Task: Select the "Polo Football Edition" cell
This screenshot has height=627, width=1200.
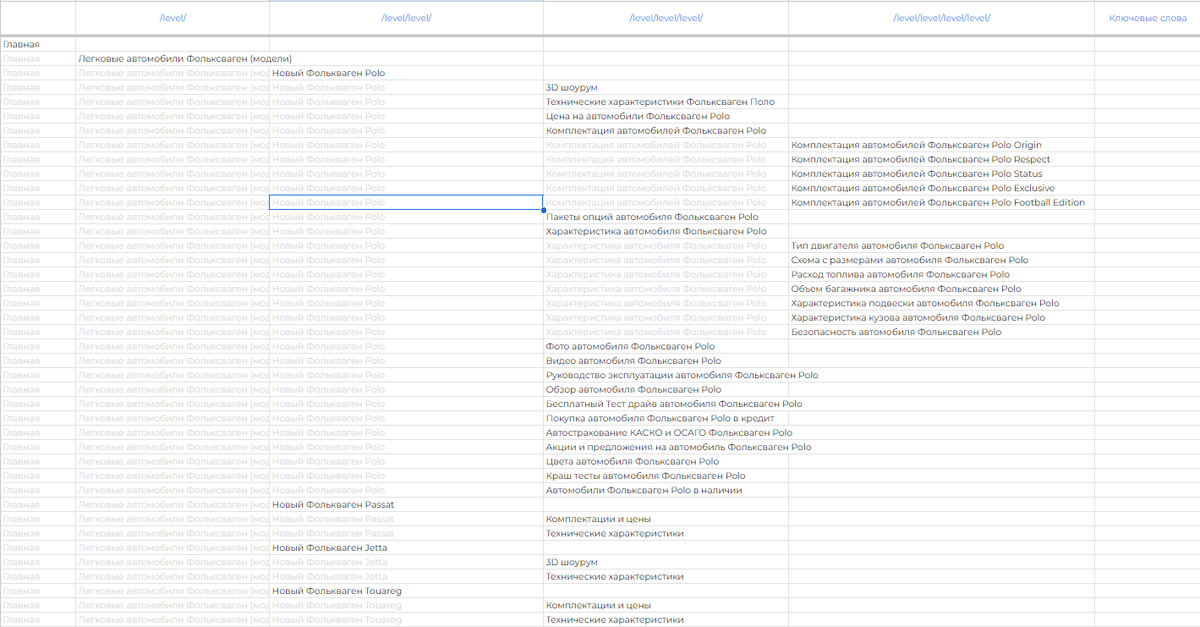Action: click(941, 203)
